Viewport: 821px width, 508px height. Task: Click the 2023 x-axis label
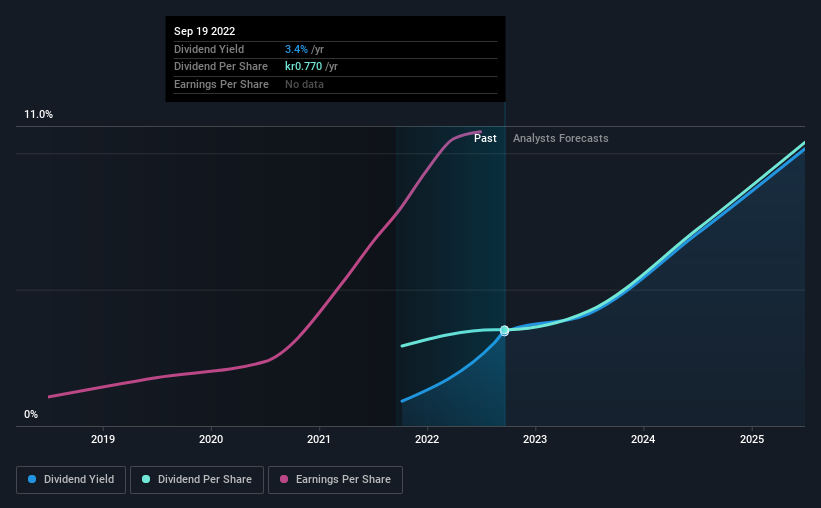(535, 439)
